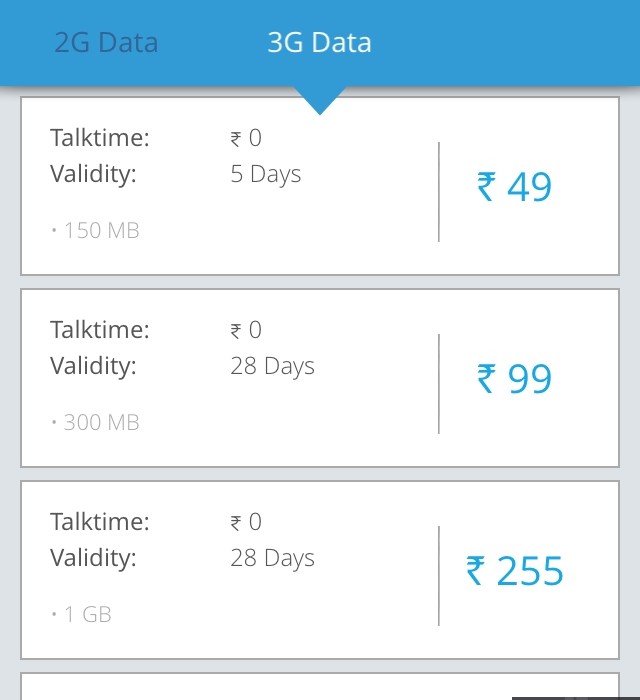Pick the ₹ 255 recharge price
Image resolution: width=640 pixels, height=700 pixels.
click(x=515, y=572)
